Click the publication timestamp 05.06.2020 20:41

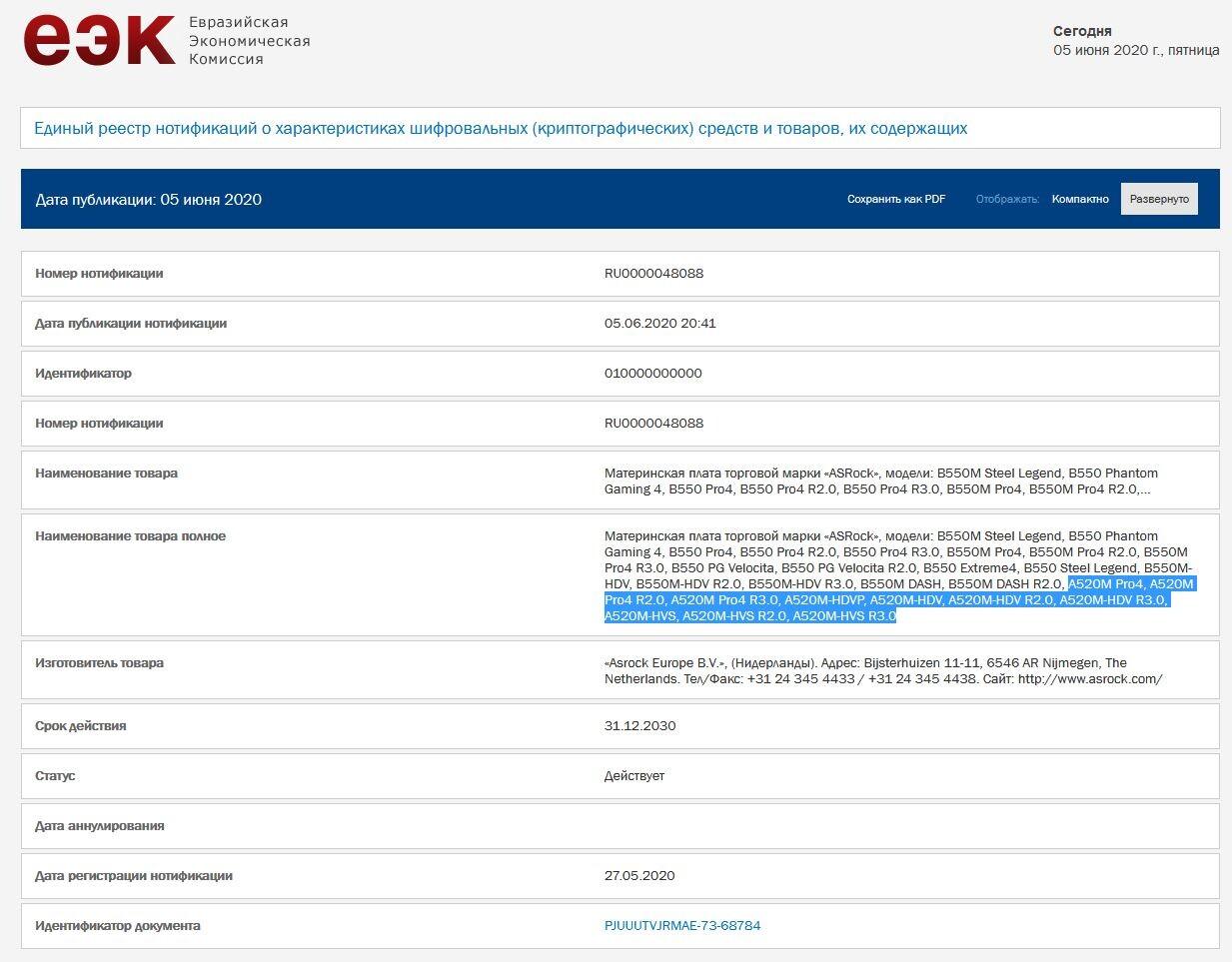[x=659, y=323]
